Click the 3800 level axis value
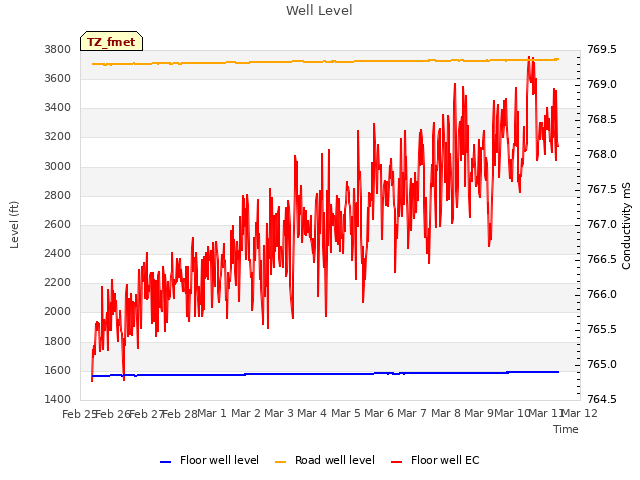 [58, 49]
